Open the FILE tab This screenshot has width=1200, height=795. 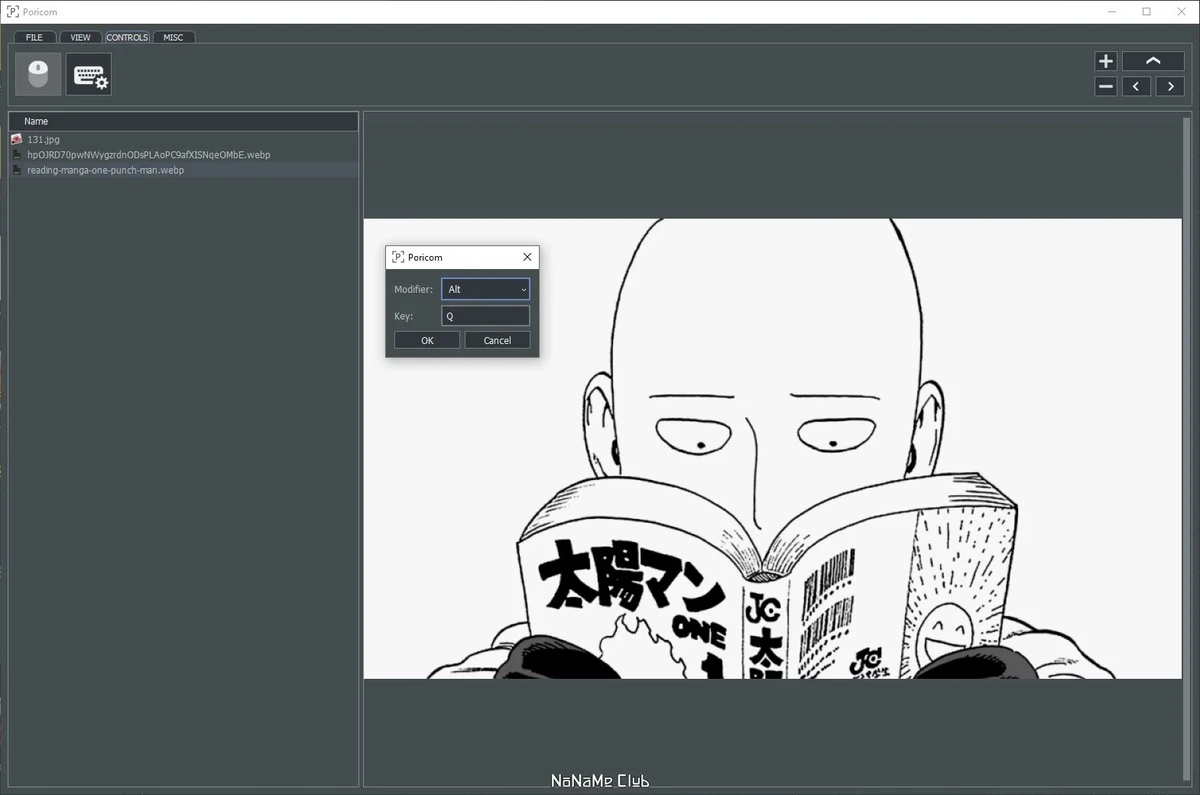pyautogui.click(x=35, y=37)
